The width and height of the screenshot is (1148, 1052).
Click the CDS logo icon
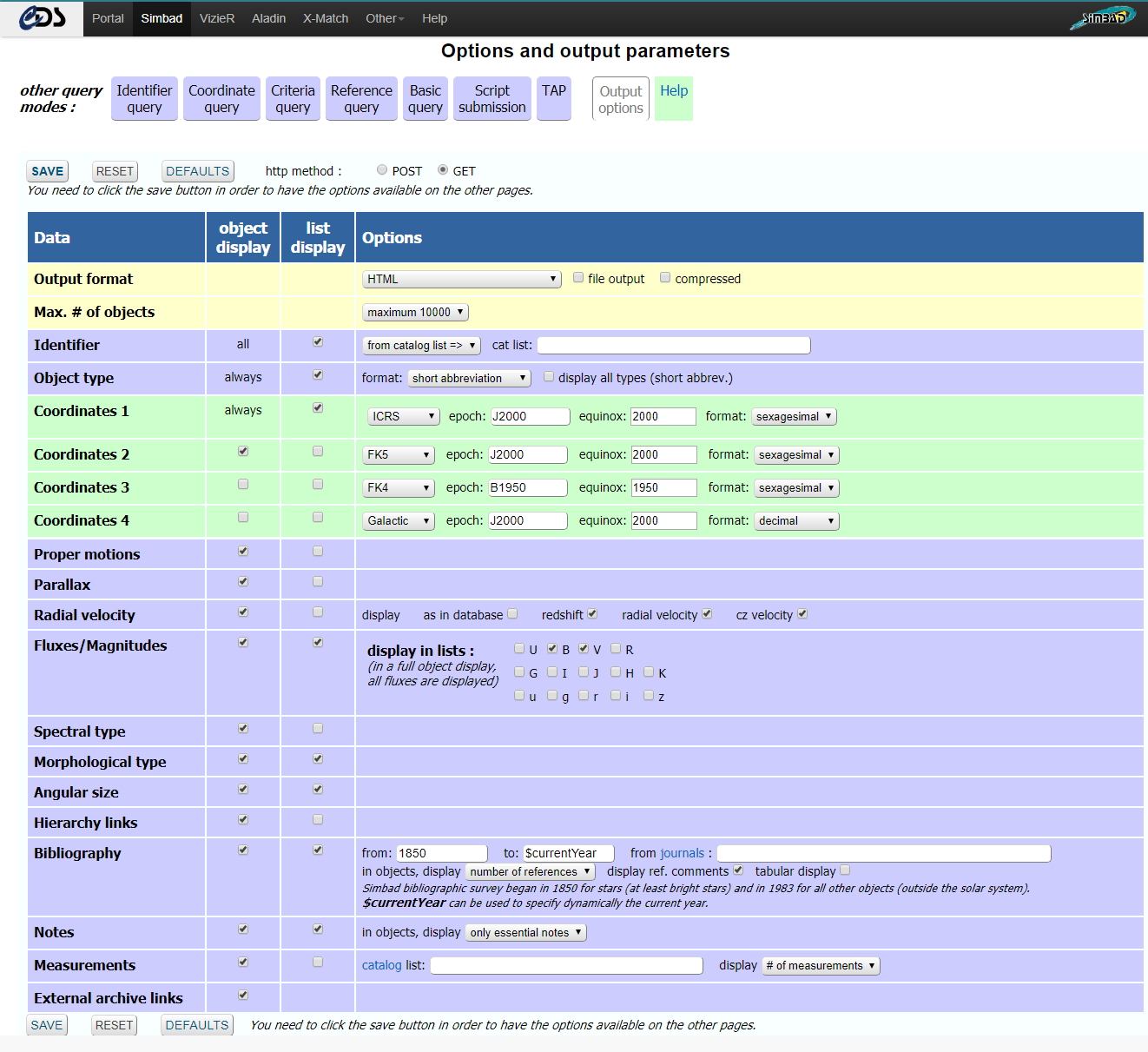42,18
